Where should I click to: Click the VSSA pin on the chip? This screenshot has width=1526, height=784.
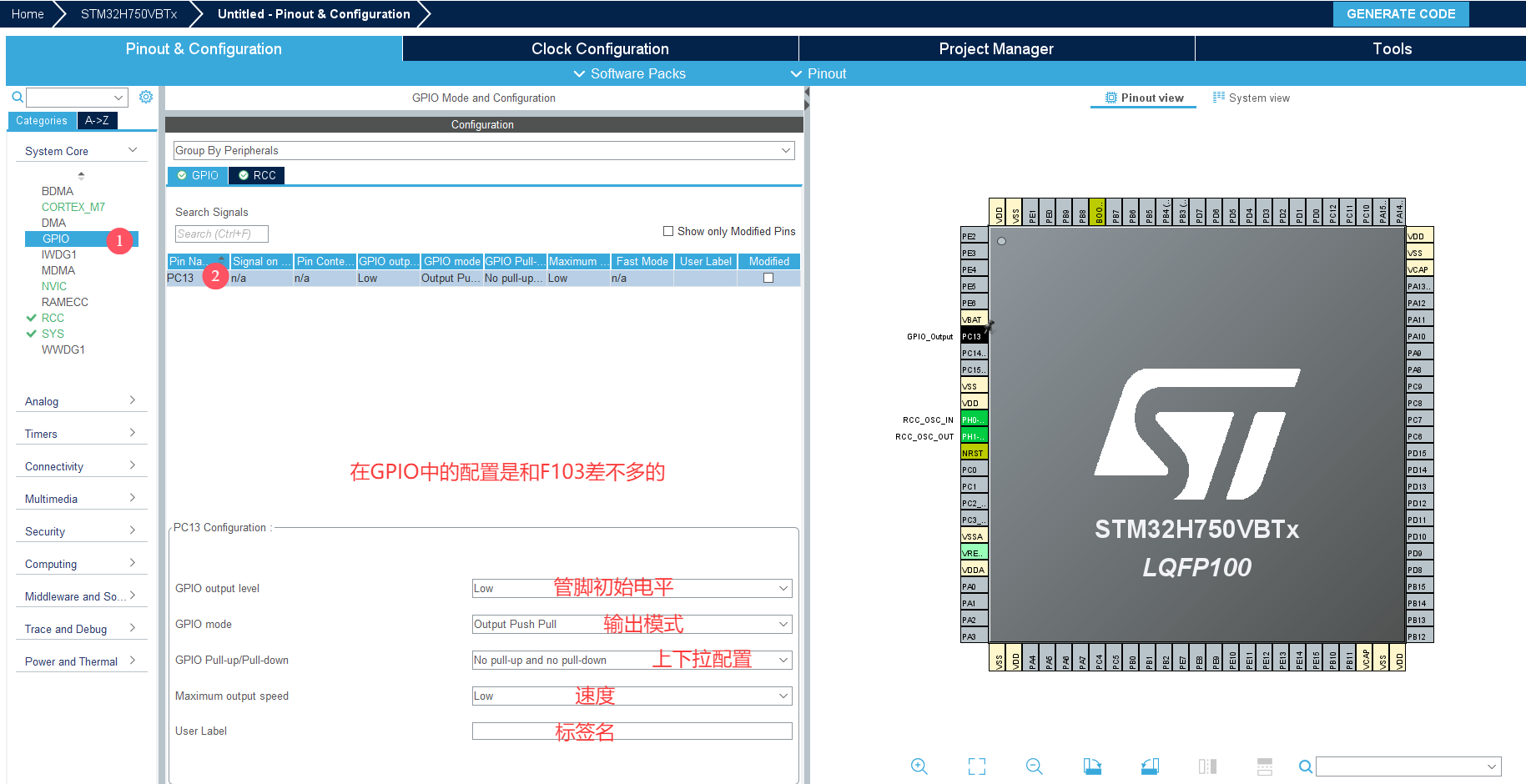click(x=974, y=536)
